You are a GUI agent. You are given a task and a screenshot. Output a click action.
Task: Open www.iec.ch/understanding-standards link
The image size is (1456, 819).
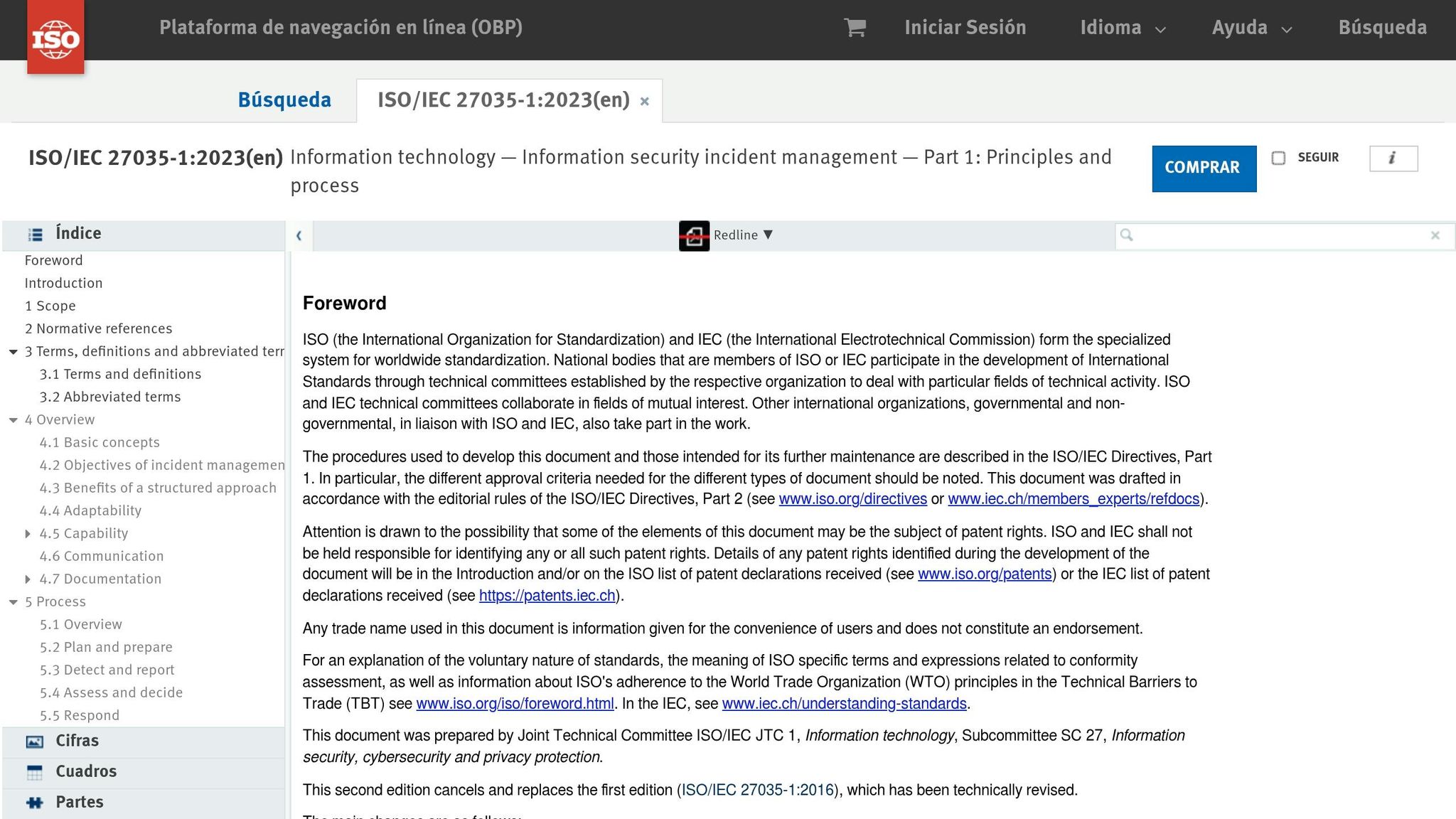tap(844, 704)
